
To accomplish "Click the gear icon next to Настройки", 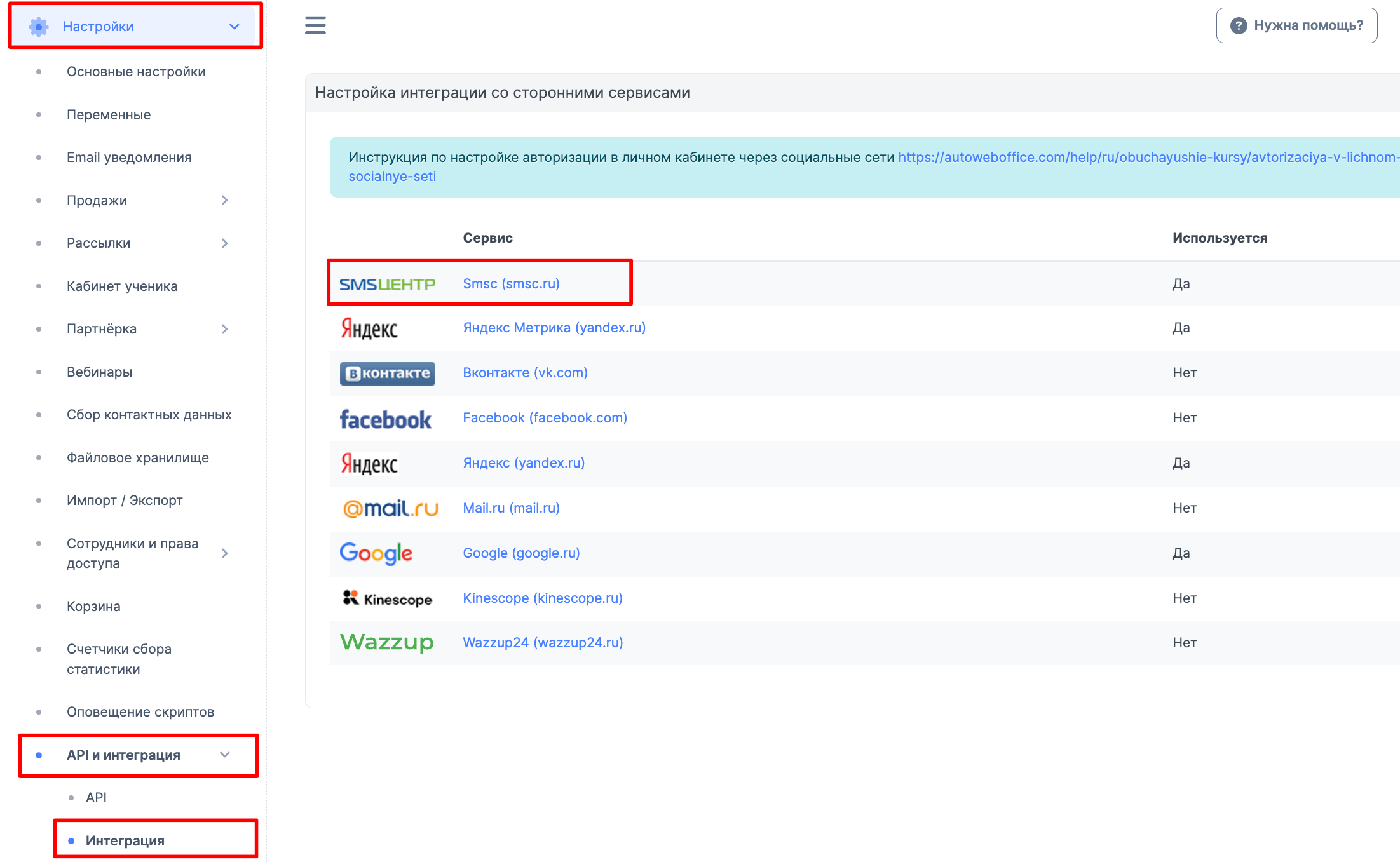I will pyautogui.click(x=39, y=27).
